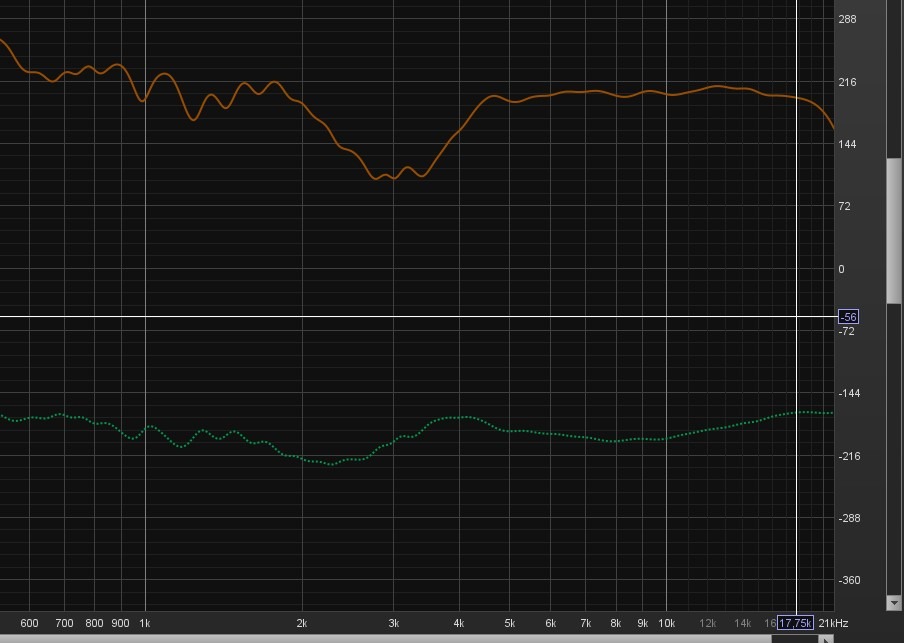904x643 pixels.
Task: Click the 12k frequency axis label
Action: [707, 623]
